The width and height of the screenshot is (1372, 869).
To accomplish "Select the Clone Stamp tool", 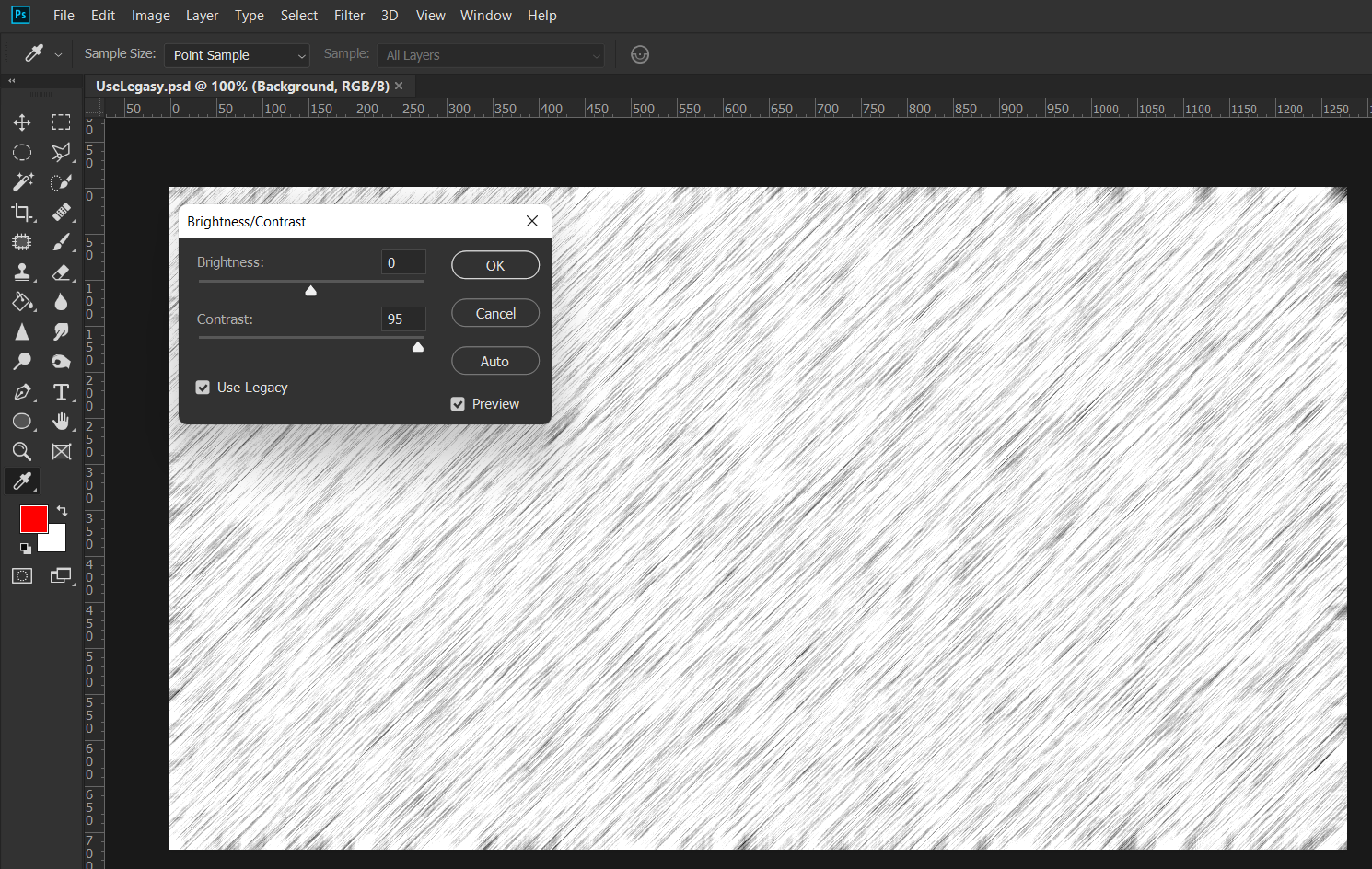I will tap(22, 272).
